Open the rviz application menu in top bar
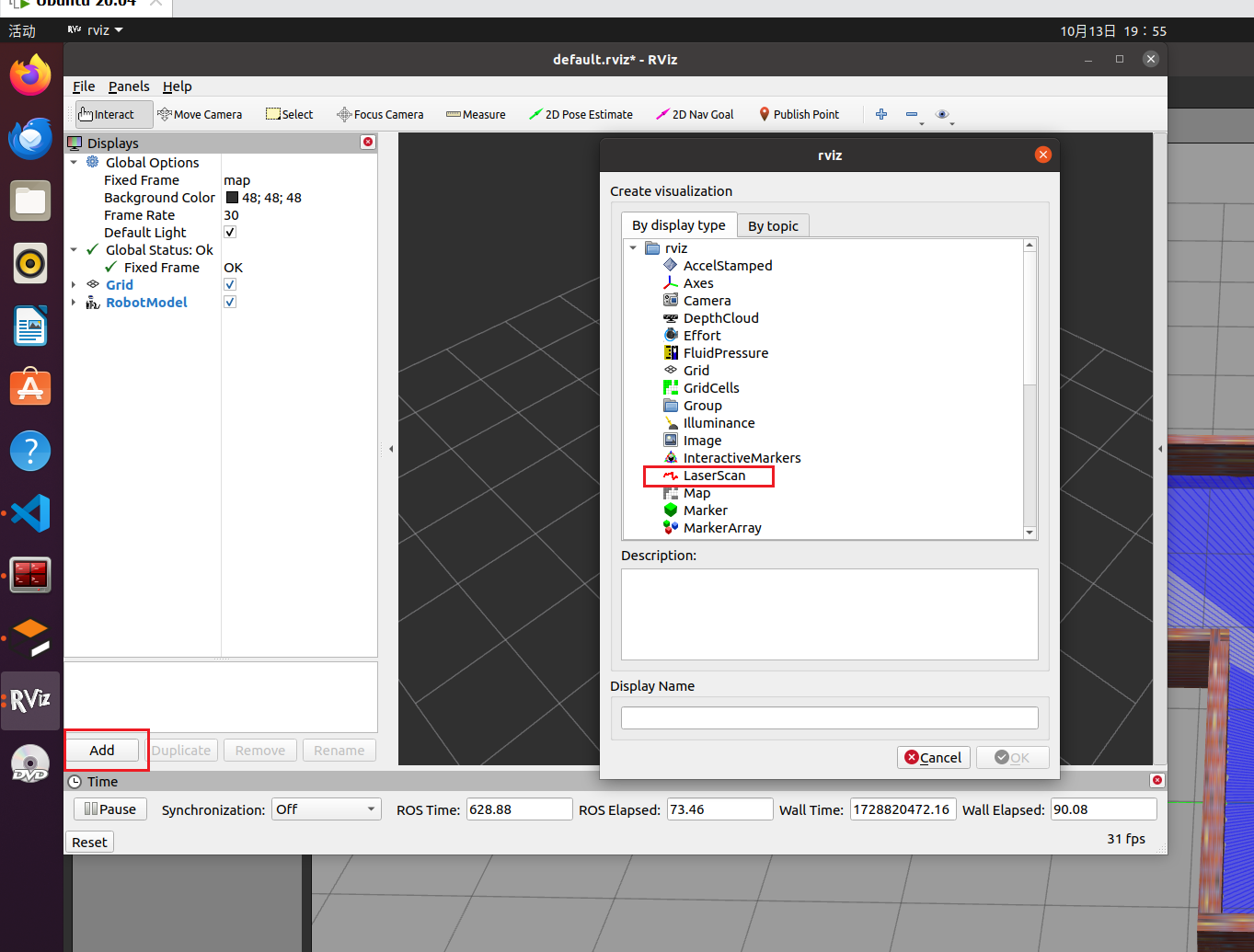The width and height of the screenshot is (1254, 952). click(x=96, y=30)
